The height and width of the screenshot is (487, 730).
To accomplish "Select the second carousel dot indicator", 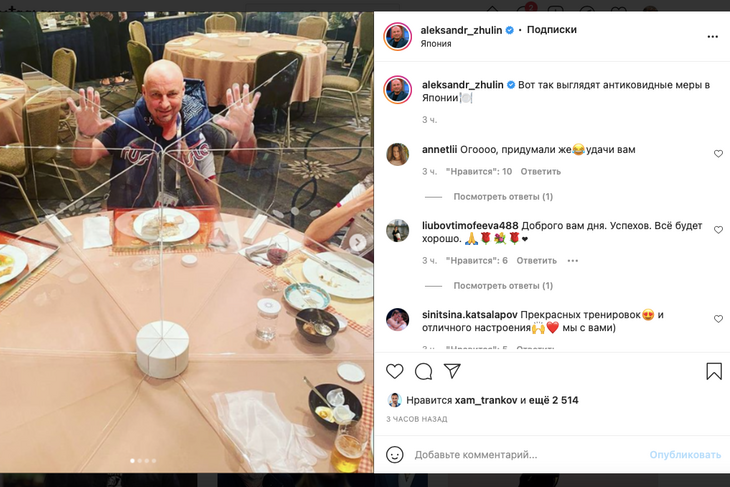I will (140, 461).
